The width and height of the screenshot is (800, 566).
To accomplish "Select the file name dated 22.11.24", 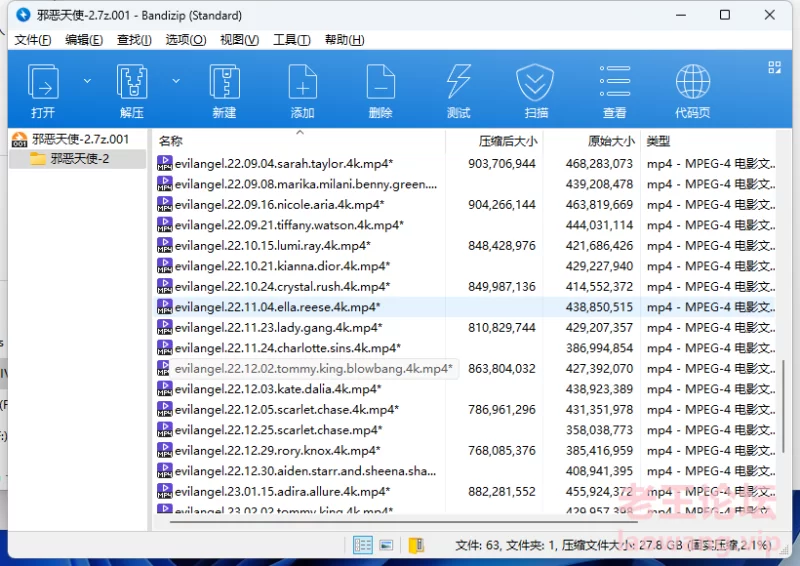I will (288, 348).
